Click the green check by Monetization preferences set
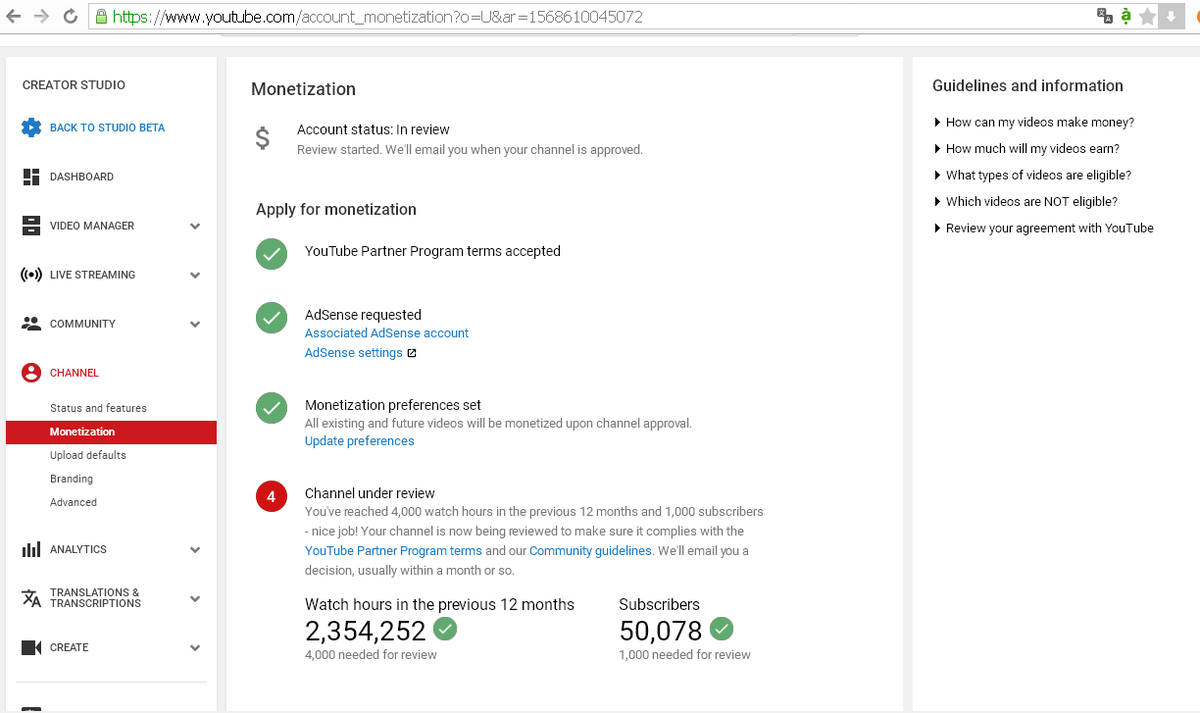This screenshot has width=1200, height=713. (271, 408)
